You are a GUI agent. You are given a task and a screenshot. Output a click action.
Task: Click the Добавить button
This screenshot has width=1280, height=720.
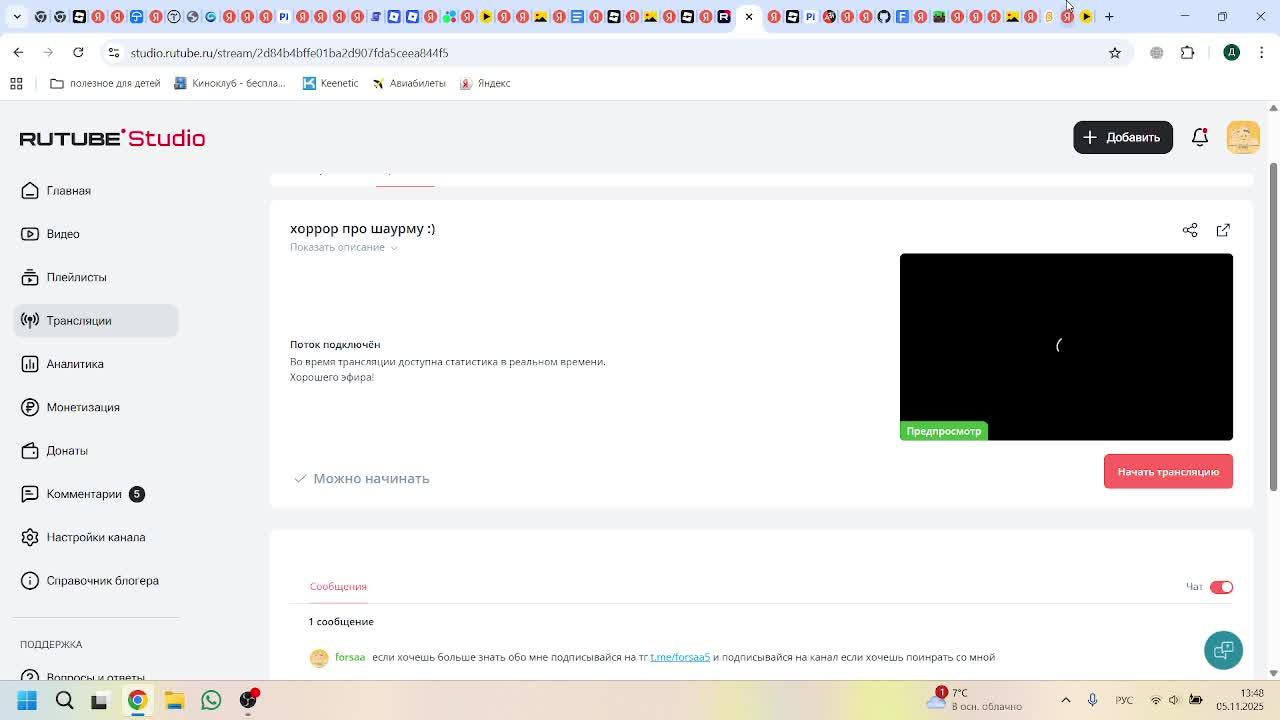(1122, 137)
